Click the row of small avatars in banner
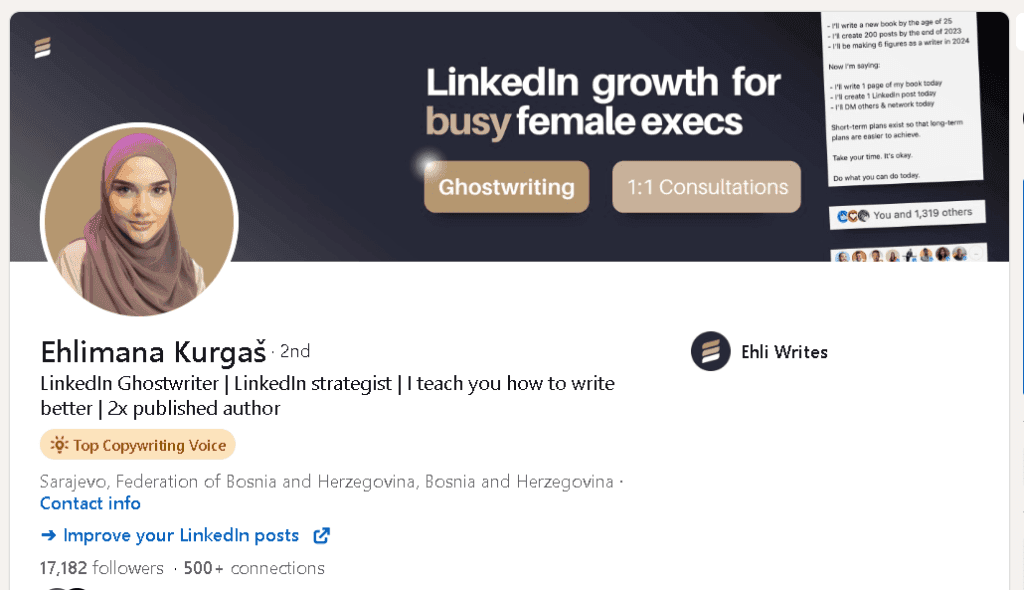Screen dimensions: 1024x590 [908, 255]
